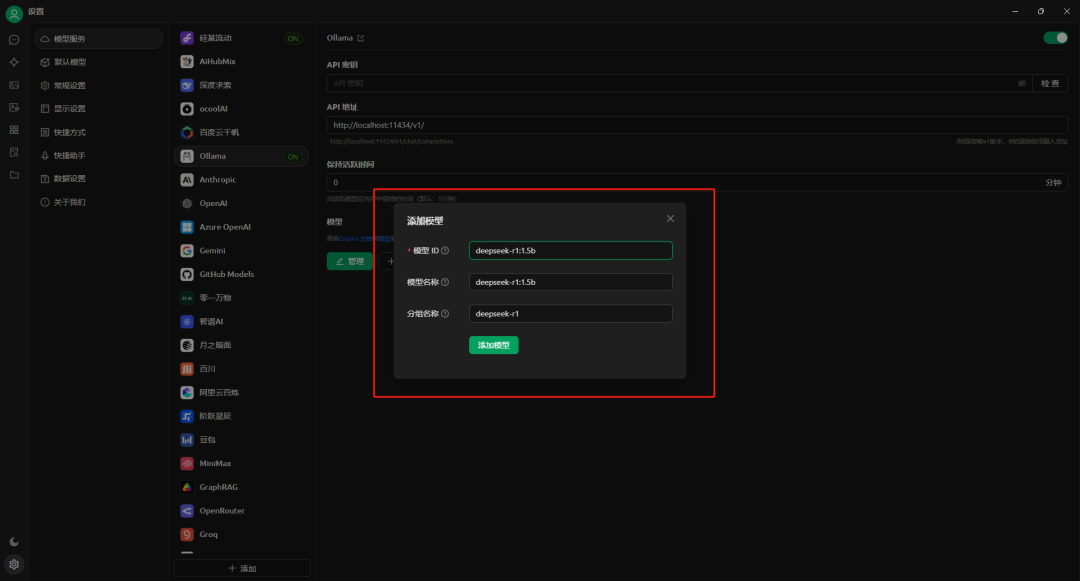The height and width of the screenshot is (581, 1080).
Task: Select Groq in the provider list
Action: (241, 534)
